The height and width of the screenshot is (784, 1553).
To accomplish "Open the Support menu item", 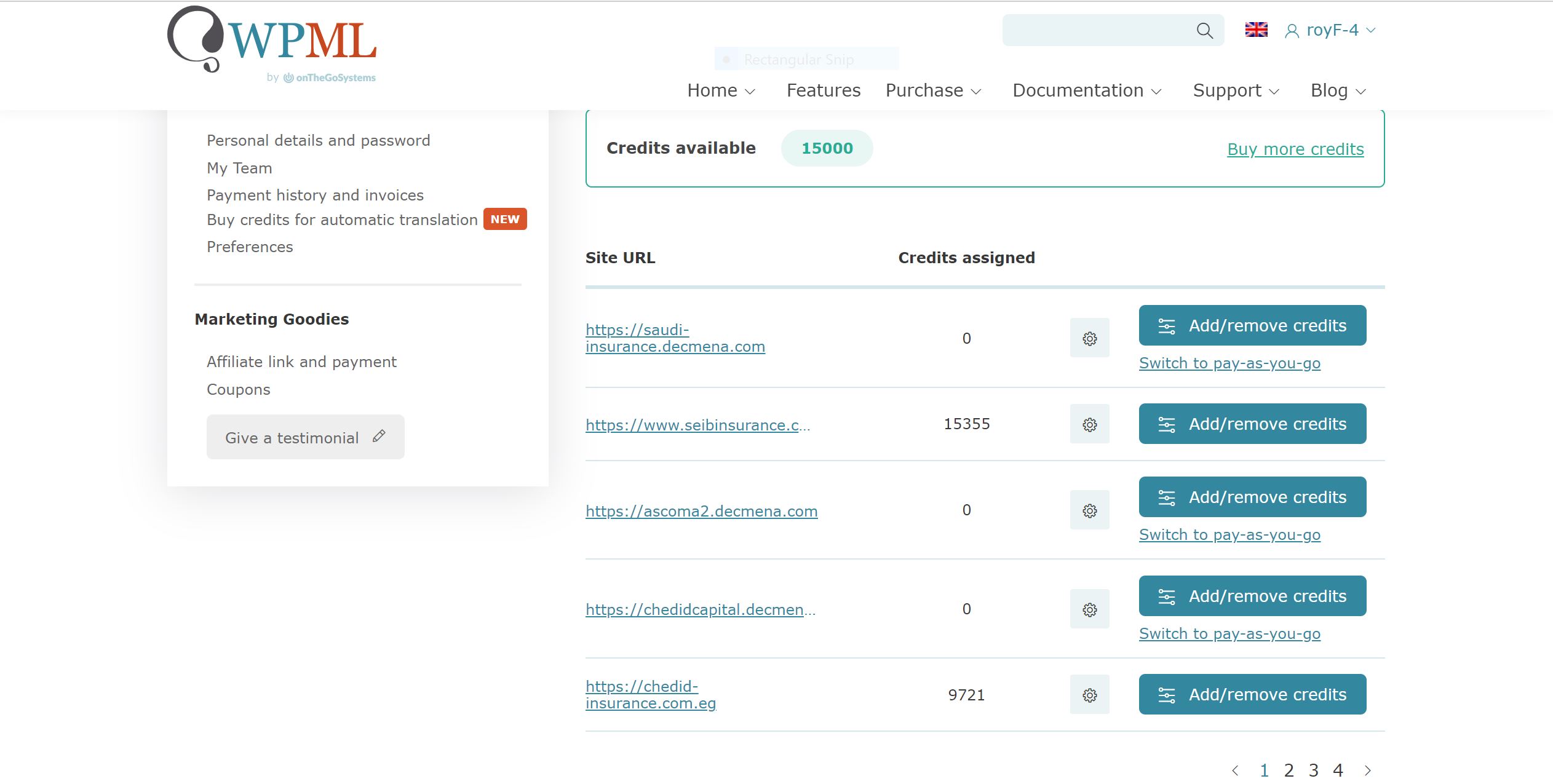I will click(x=1227, y=90).
